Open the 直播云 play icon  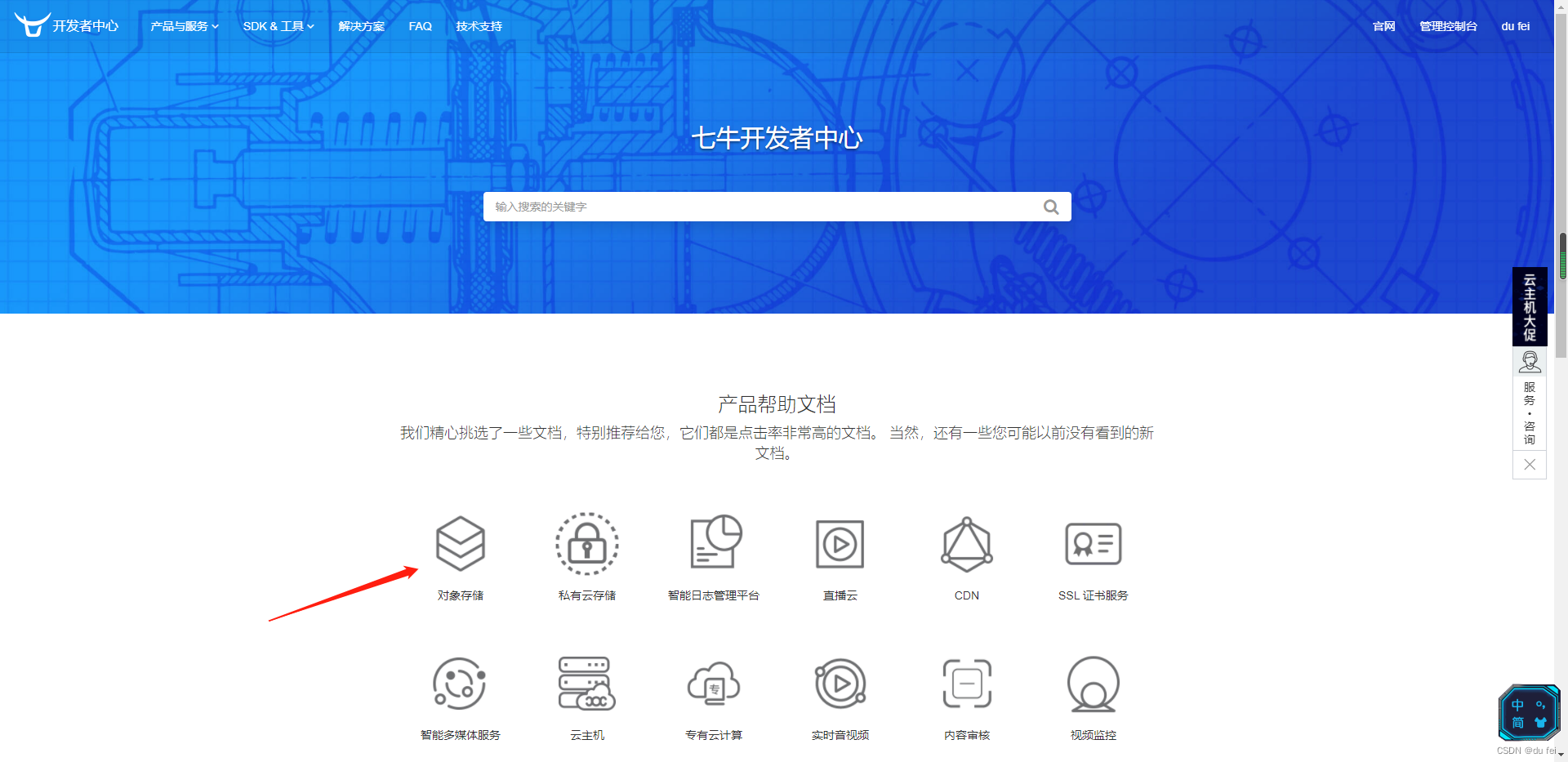tap(840, 544)
